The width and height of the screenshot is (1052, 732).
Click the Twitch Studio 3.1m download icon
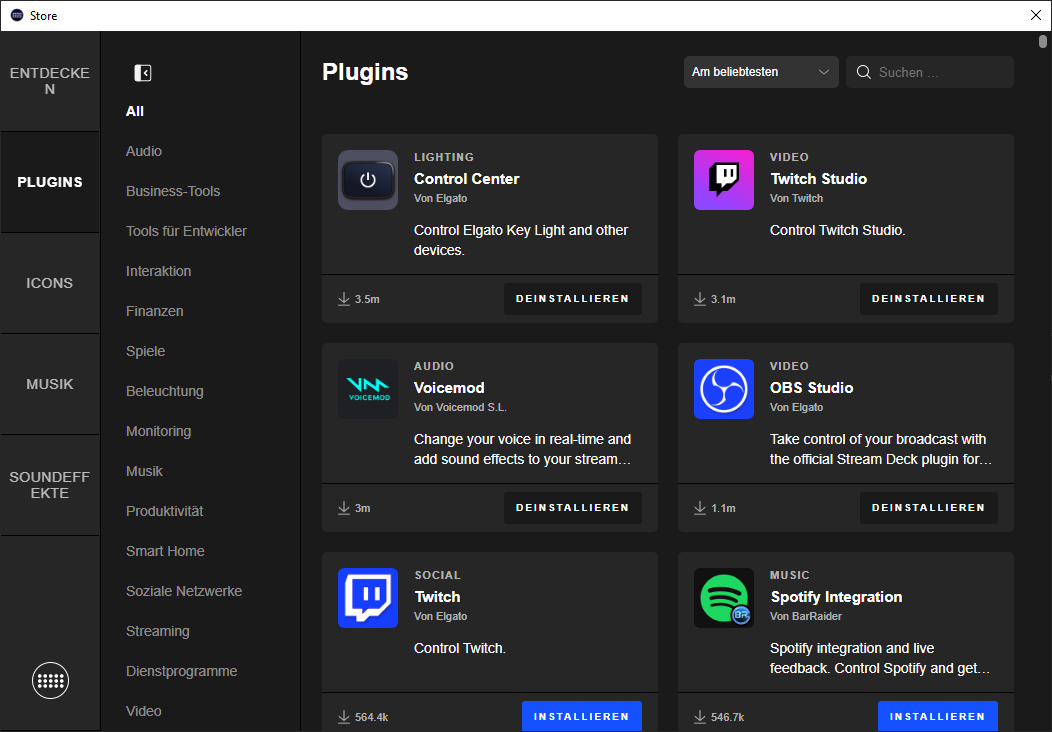pos(700,299)
